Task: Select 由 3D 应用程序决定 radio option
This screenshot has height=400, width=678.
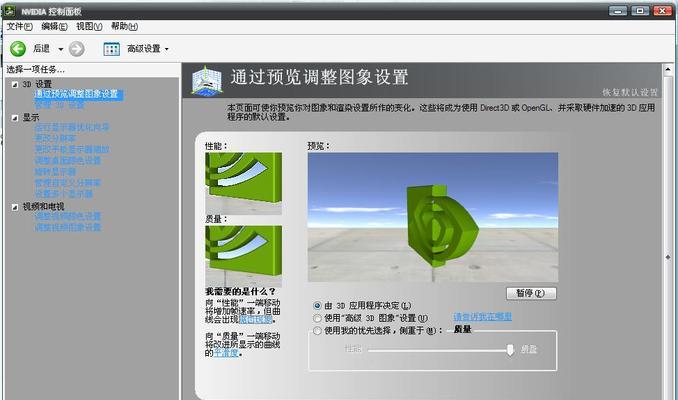Action: coord(317,306)
